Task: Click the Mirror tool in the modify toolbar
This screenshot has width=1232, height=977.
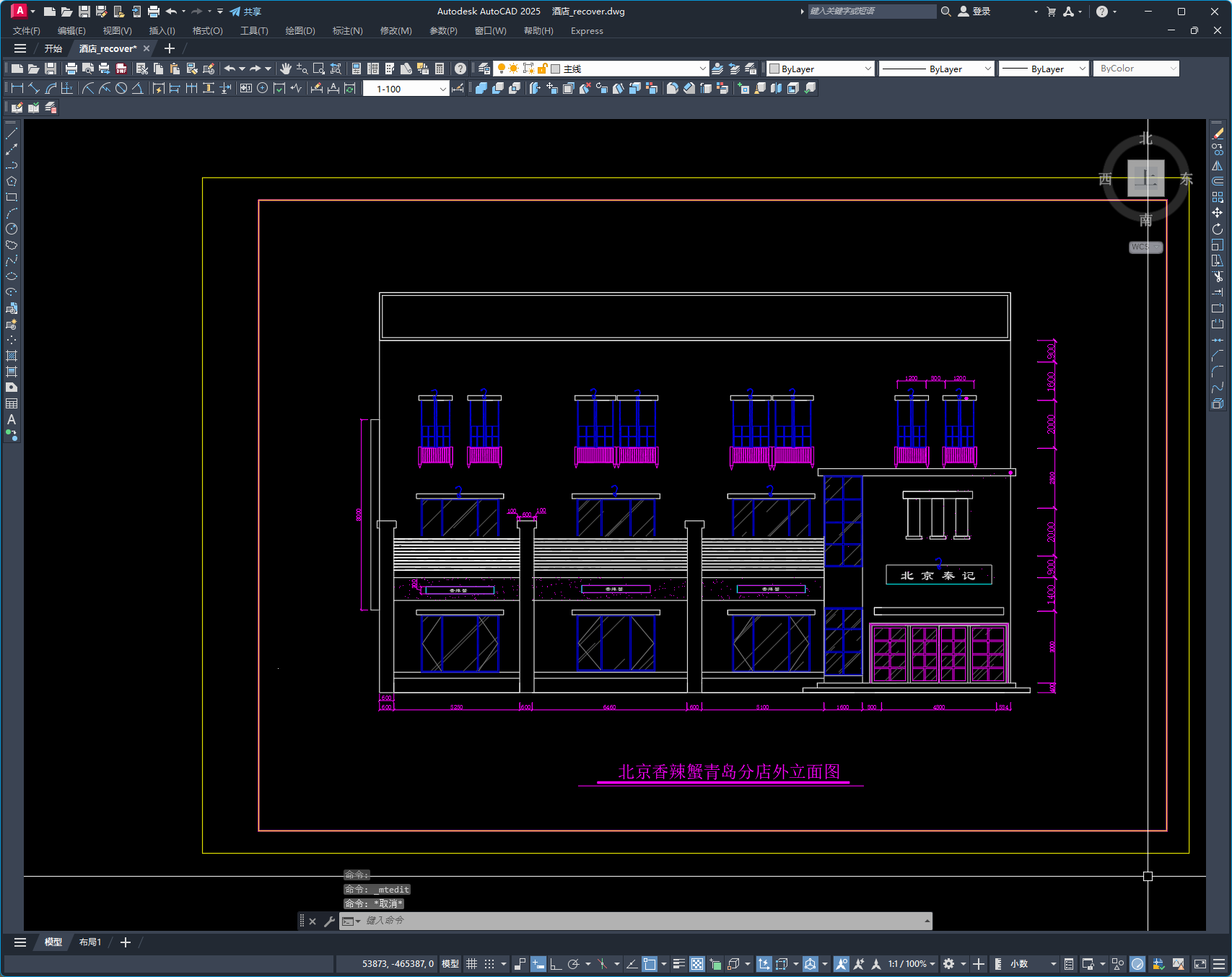Action: (1218, 165)
